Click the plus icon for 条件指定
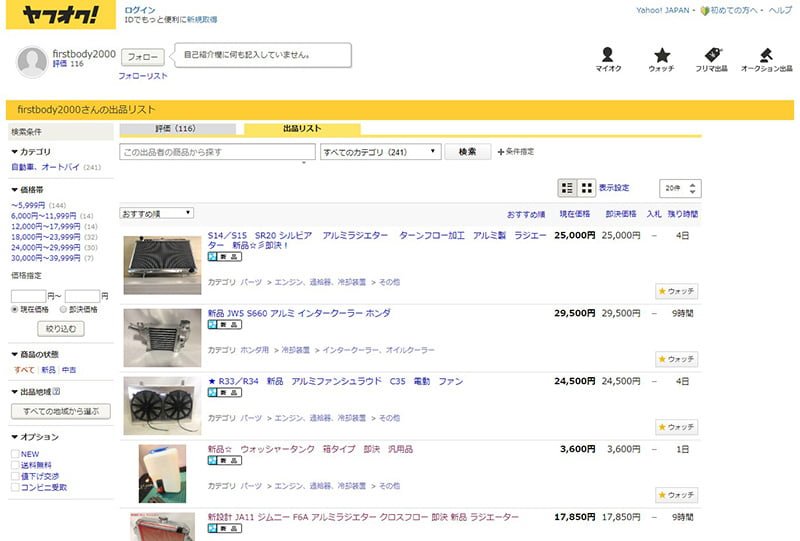Image resolution: width=800 pixels, height=541 pixels. click(501, 152)
